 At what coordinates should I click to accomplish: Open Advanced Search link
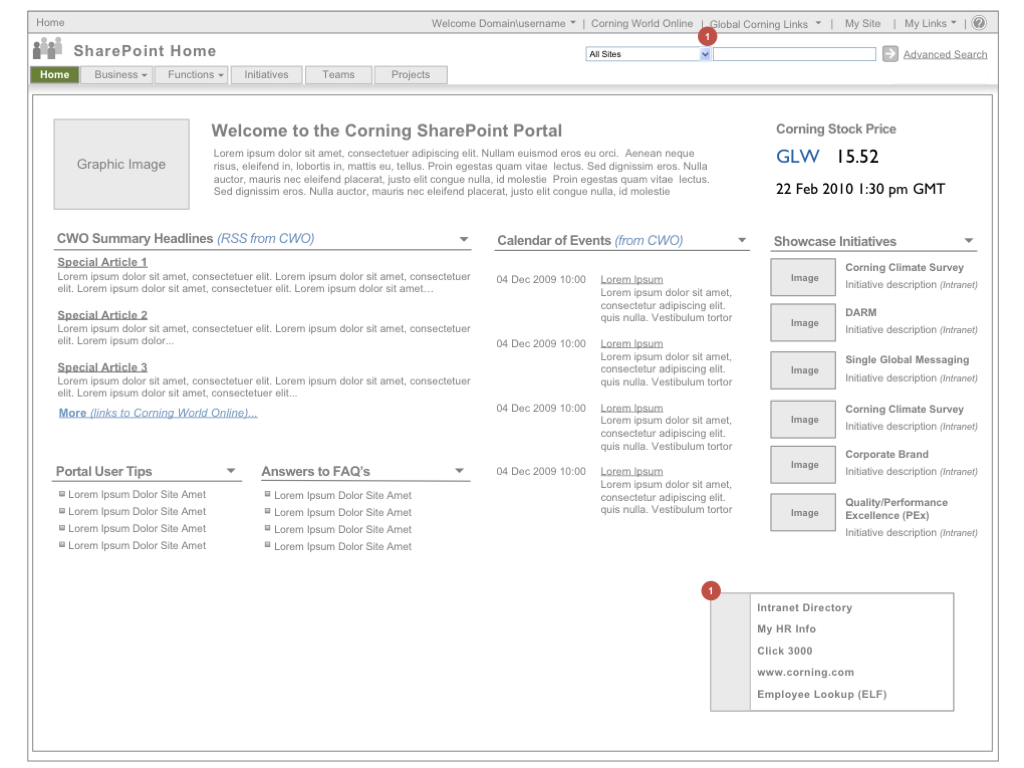tap(945, 54)
